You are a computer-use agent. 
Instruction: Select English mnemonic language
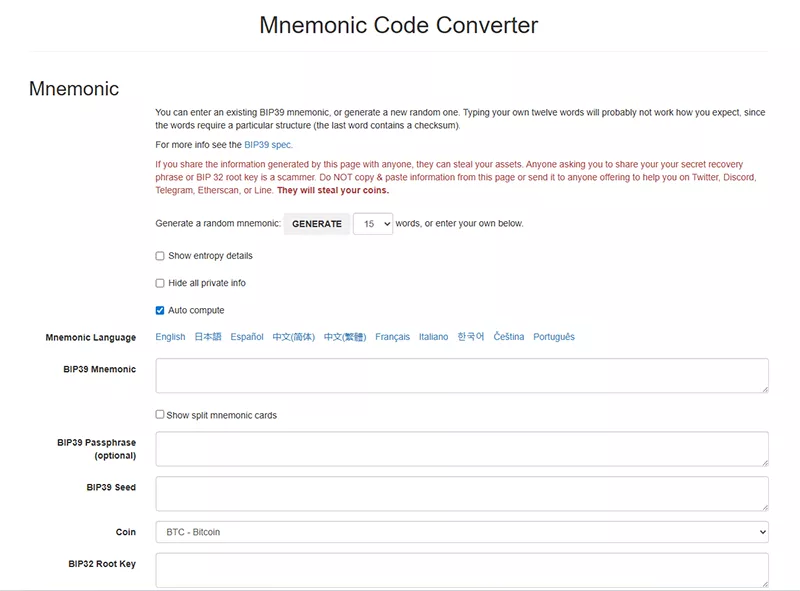(170, 337)
